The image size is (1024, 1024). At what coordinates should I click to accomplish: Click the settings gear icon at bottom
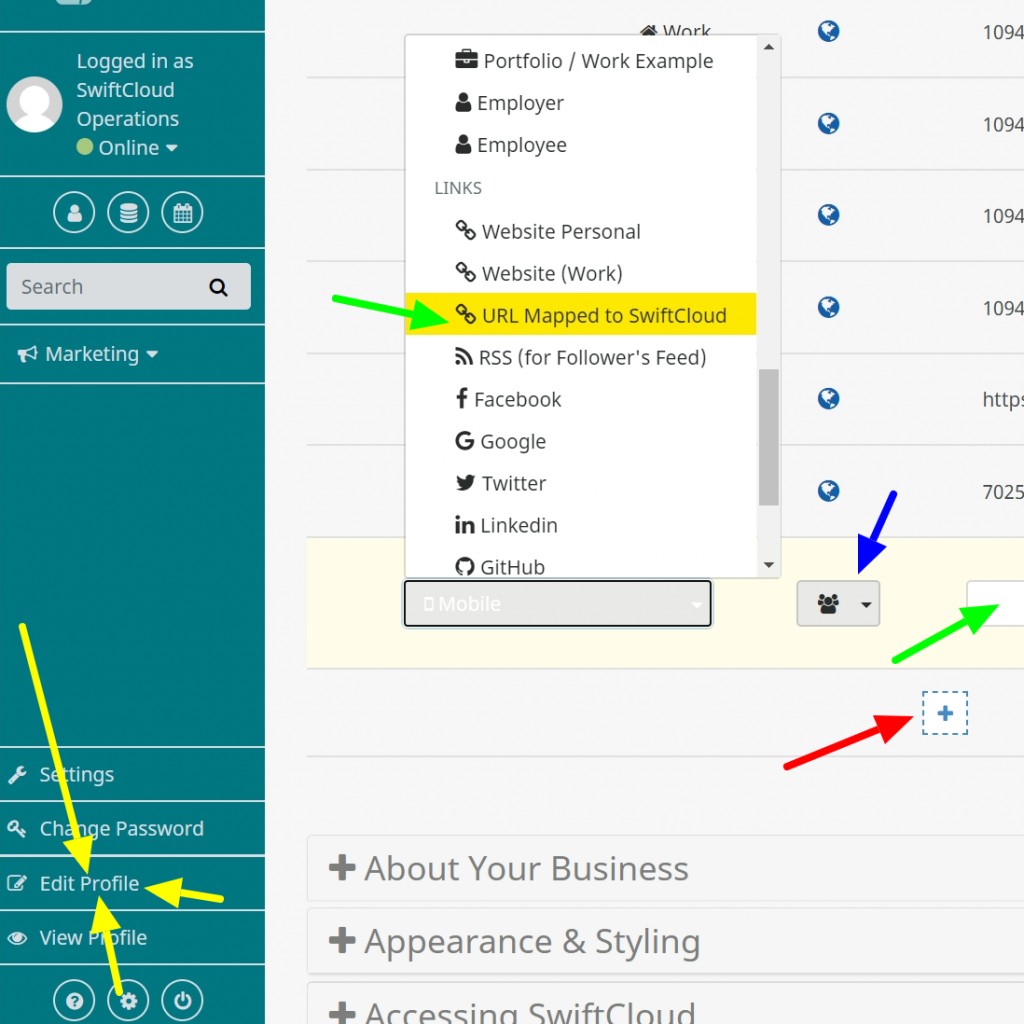(128, 999)
